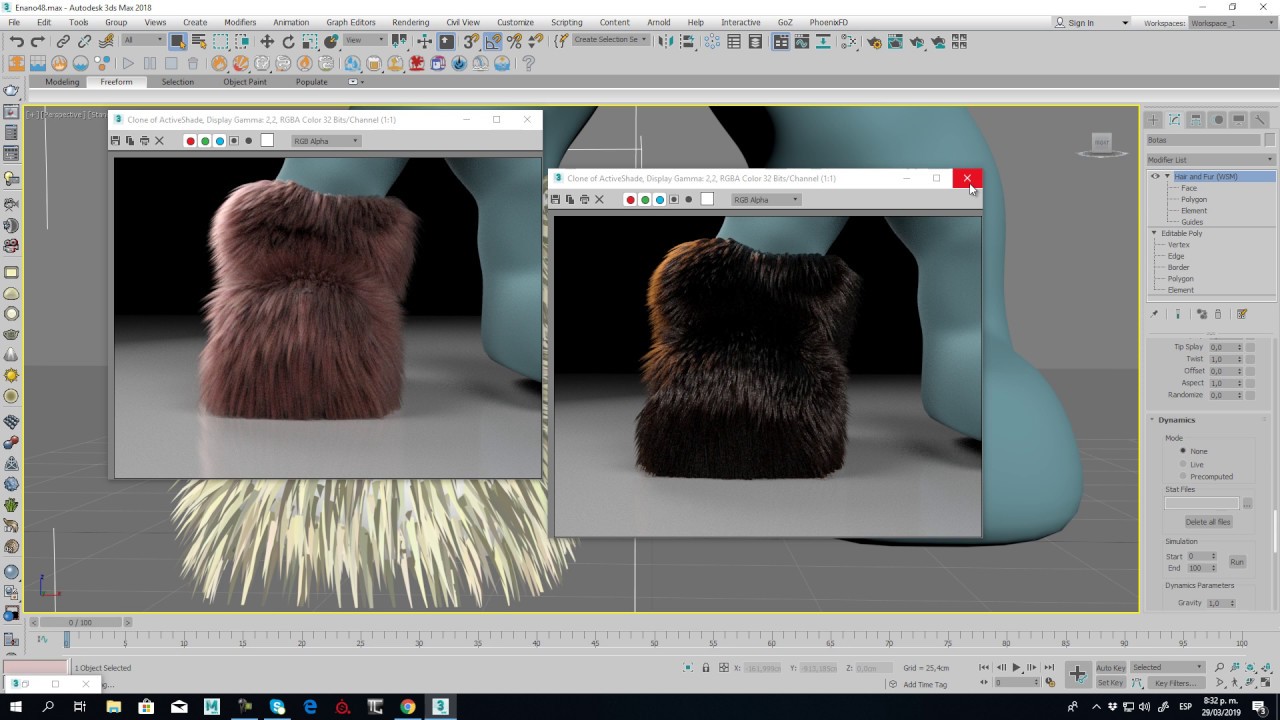This screenshot has width=1280, height=720.
Task: Click white color swatch in left clone window
Action: click(267, 141)
